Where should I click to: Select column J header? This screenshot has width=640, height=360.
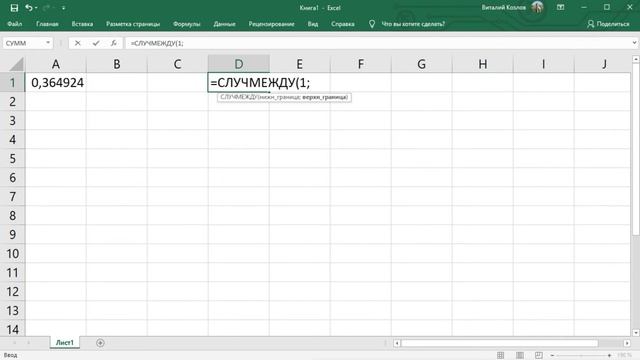[x=603, y=64]
